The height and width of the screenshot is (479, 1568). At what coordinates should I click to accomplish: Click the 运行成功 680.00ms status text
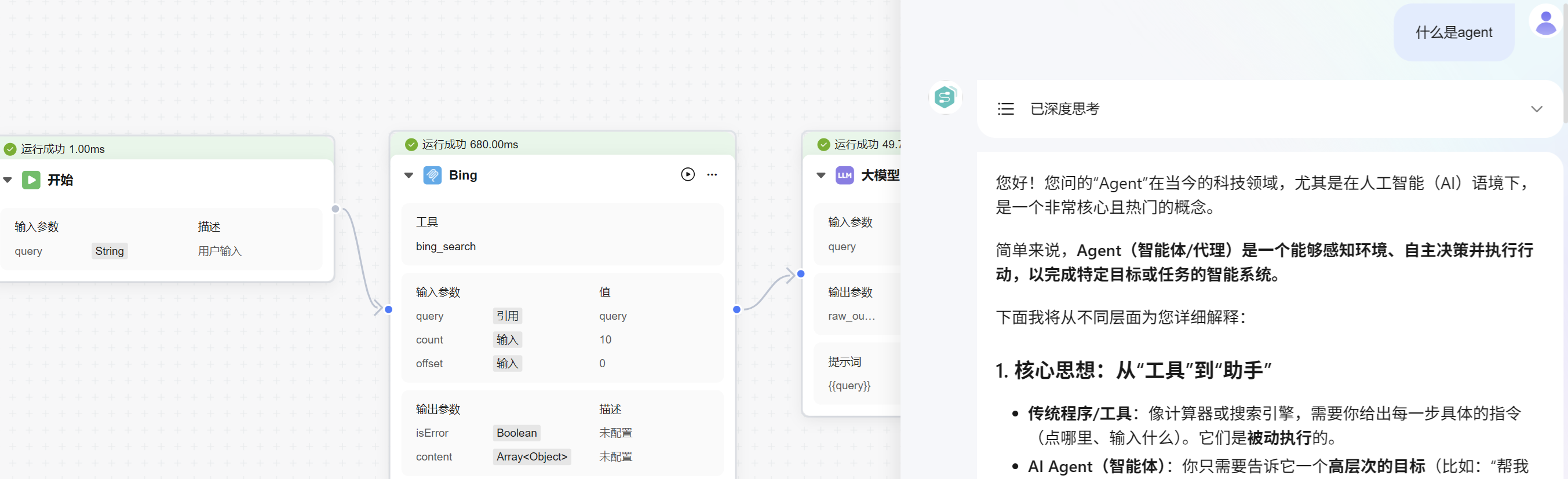pyautogui.click(x=470, y=144)
